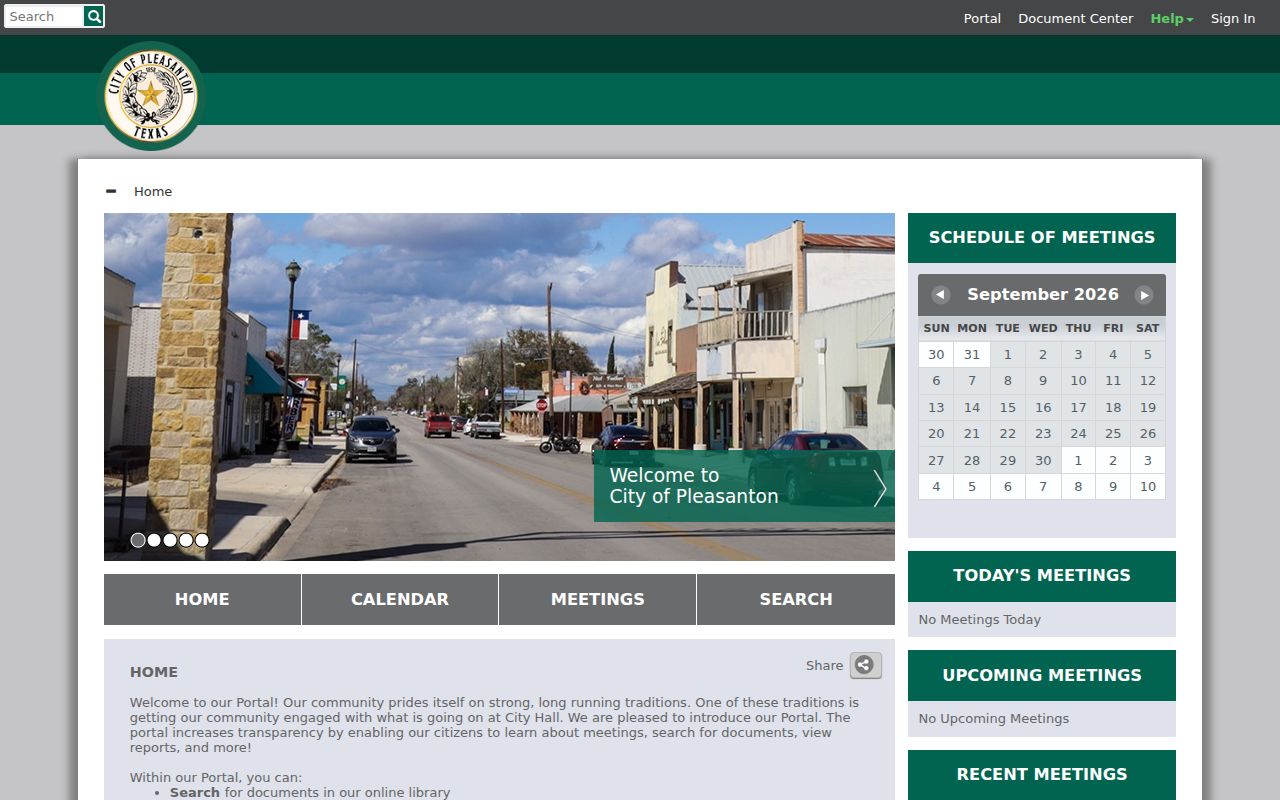Select the third slideshow dot
This screenshot has width=1280, height=800.
[x=170, y=540]
